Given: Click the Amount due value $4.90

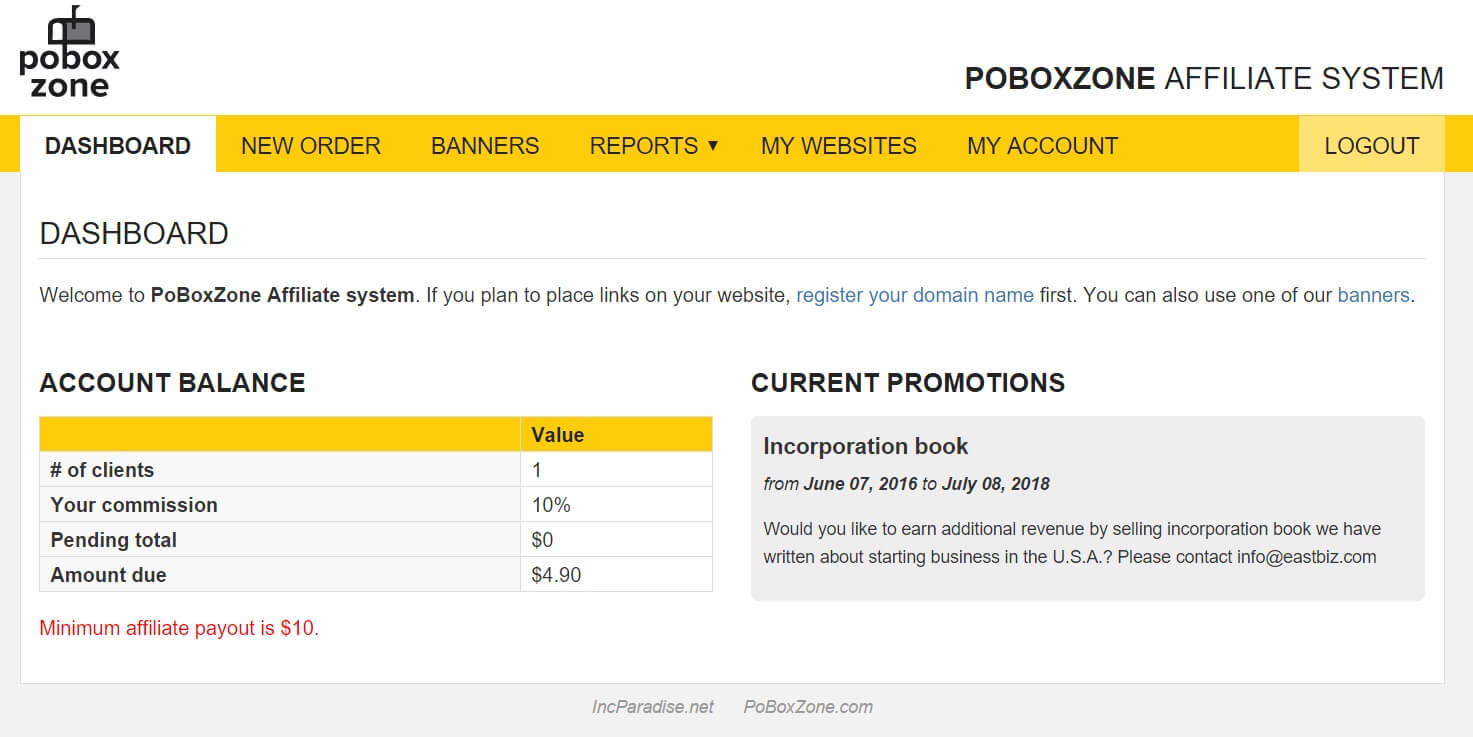Looking at the screenshot, I should [x=557, y=575].
